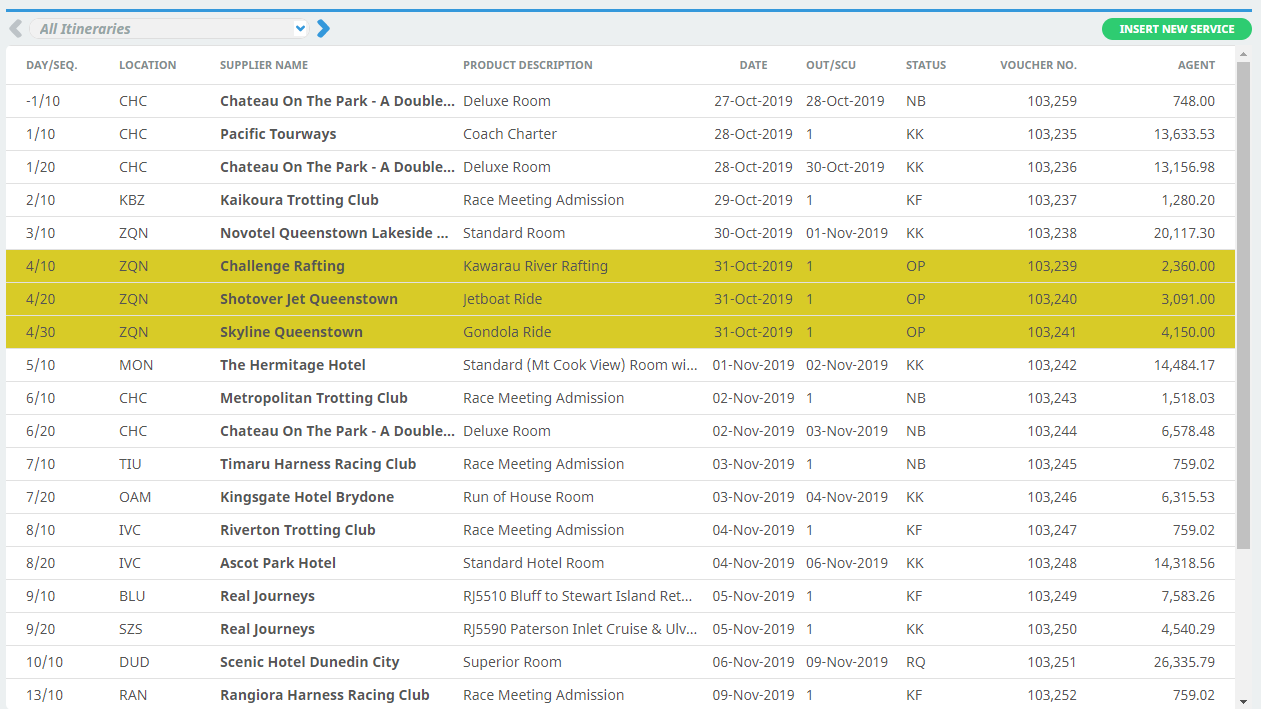Click the scrollbar up arrow
This screenshot has height=709, width=1261.
[1243, 54]
